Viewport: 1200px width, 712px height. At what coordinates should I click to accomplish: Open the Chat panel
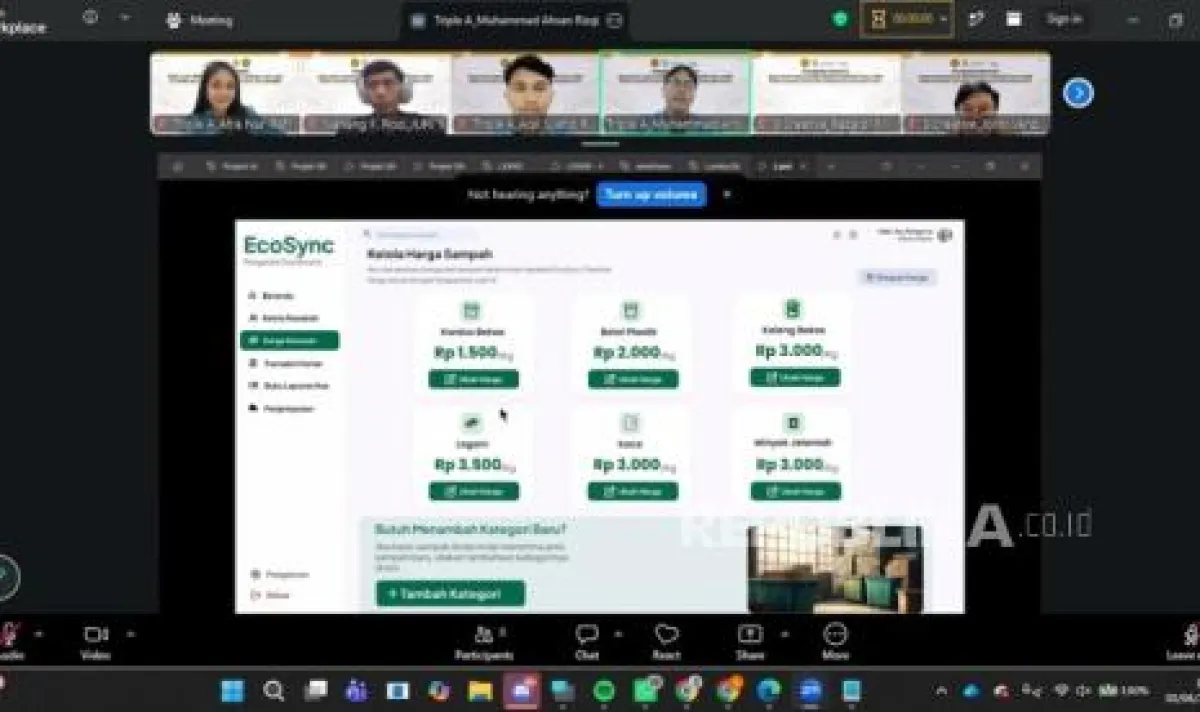tap(587, 641)
